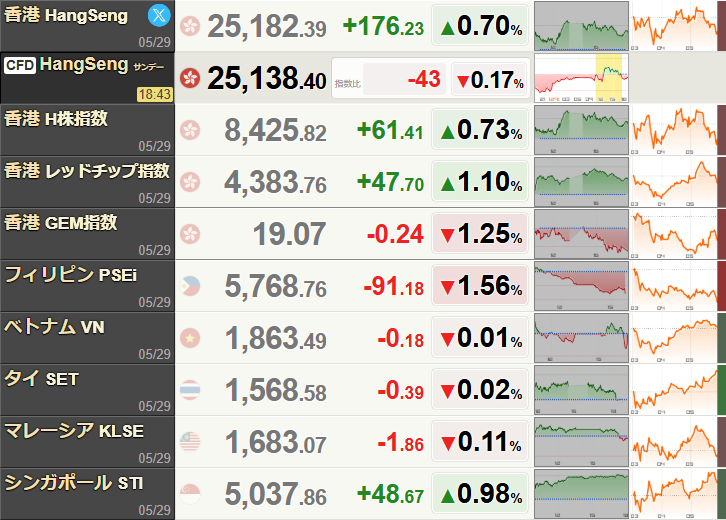Click マレーシア KLSE orange trend chart
726x520 pixels.
coord(674,441)
